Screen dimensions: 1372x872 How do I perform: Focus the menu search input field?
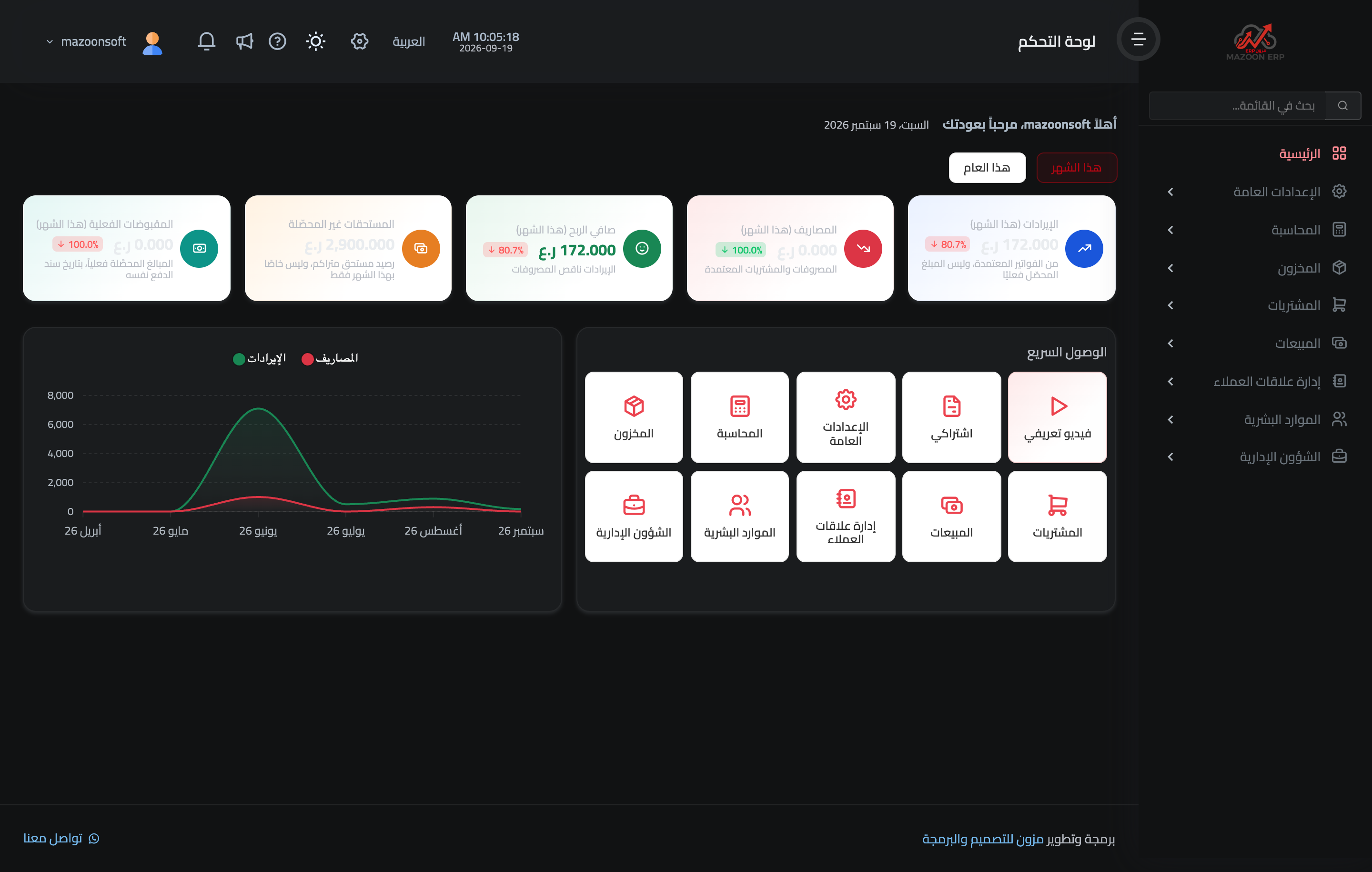1238,105
